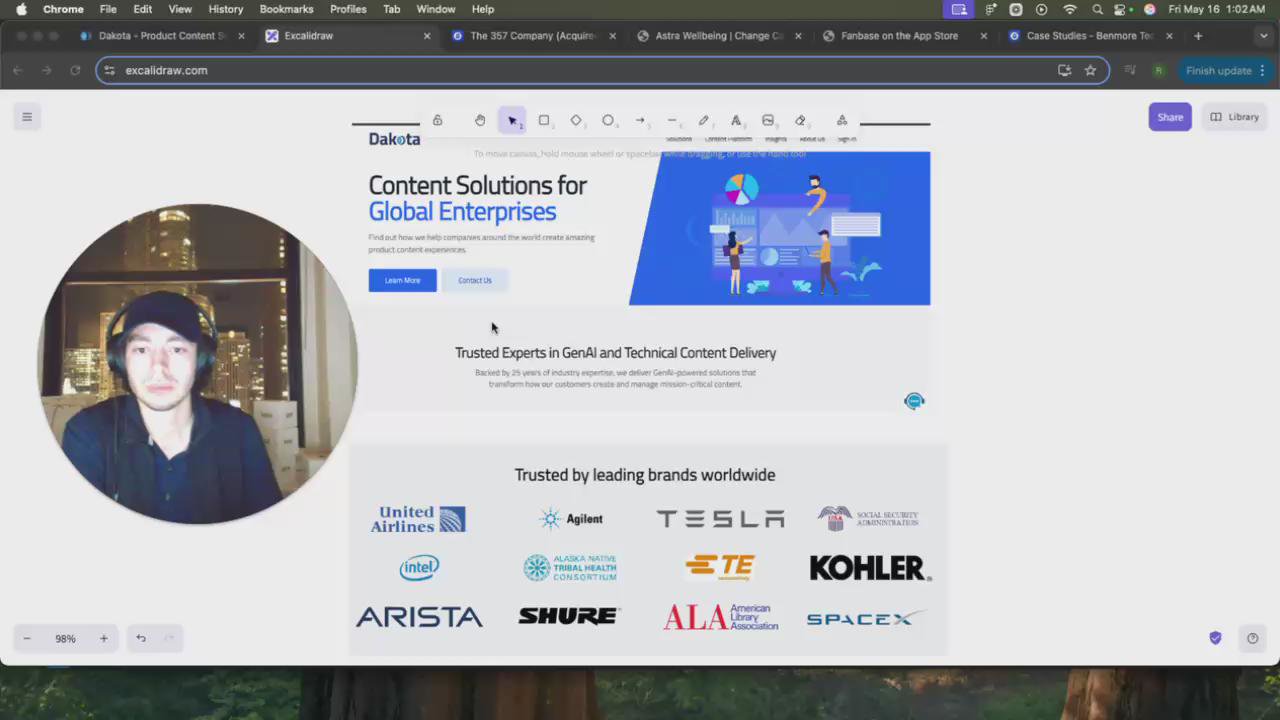1280x720 pixels.
Task: Bookmark this page with star icon
Action: pos(1090,71)
